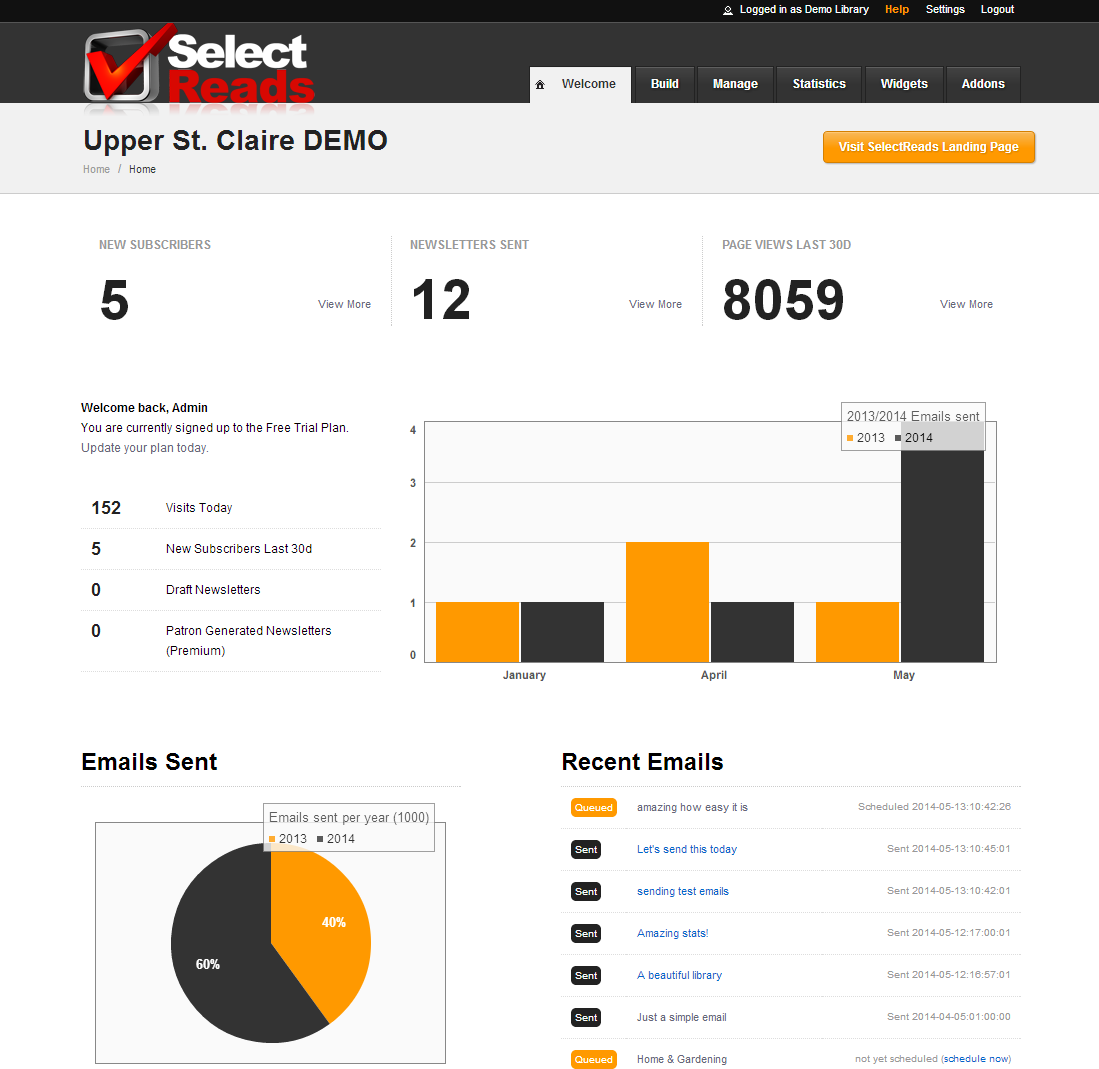Click the orange January 2013 bar
This screenshot has width=1099, height=1069.
(x=477, y=632)
